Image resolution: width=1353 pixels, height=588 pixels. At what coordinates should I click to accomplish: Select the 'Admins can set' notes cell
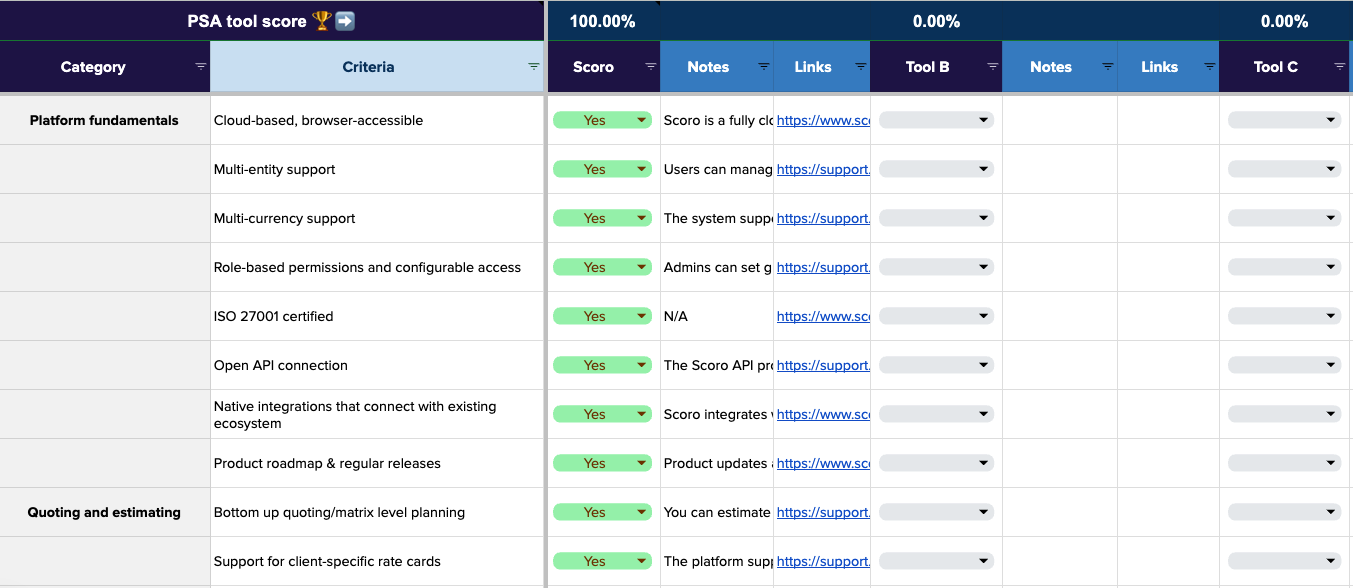point(717,267)
